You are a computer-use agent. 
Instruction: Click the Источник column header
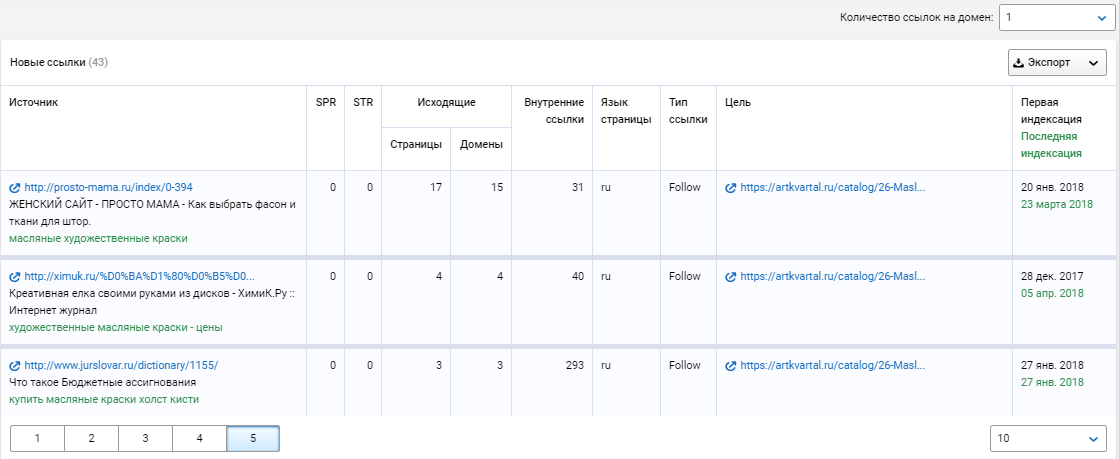(x=35, y=102)
